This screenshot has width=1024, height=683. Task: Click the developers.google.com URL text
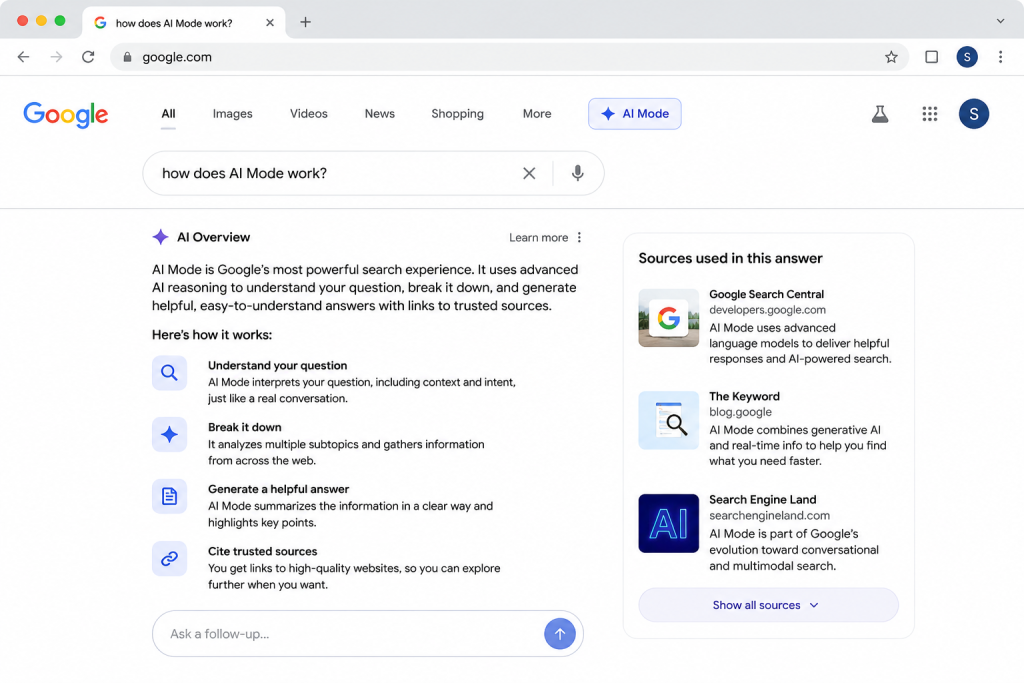pyautogui.click(x=767, y=310)
